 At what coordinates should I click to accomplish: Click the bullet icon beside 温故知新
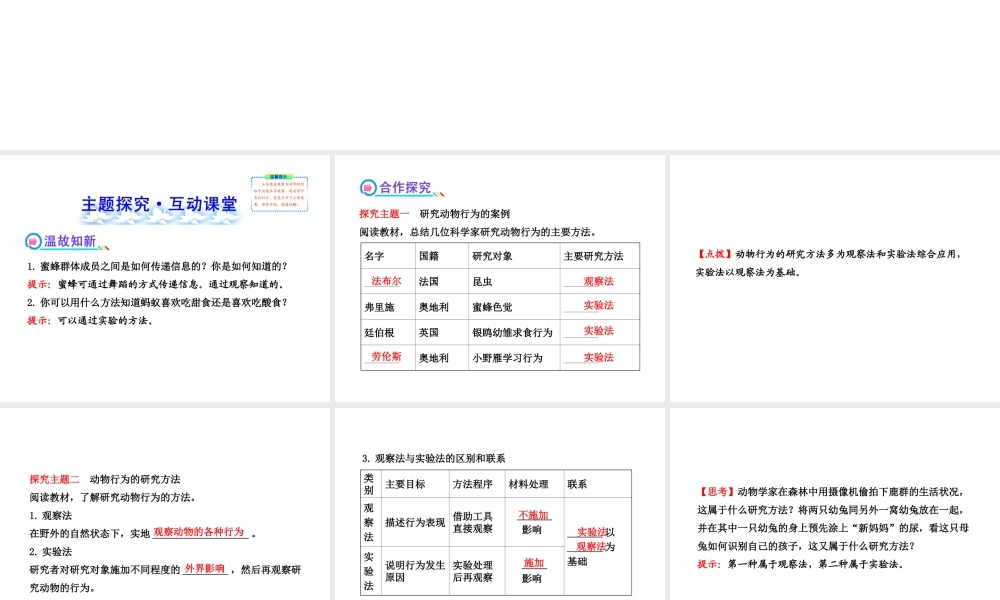coord(33,242)
